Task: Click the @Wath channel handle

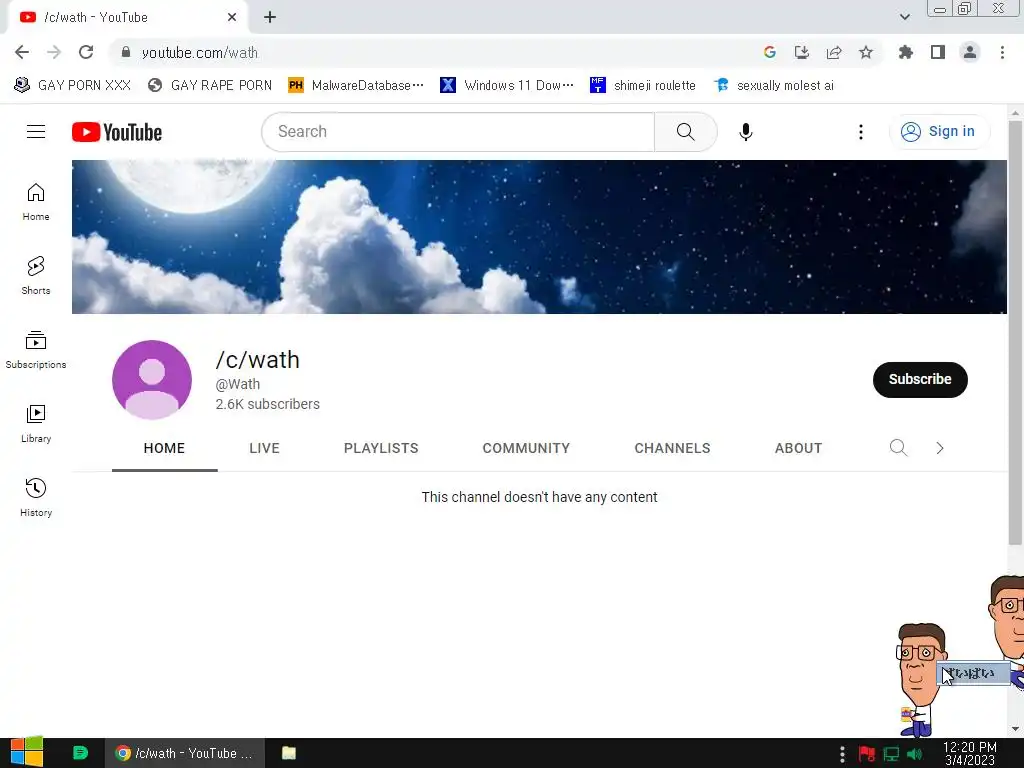Action: coord(238,384)
